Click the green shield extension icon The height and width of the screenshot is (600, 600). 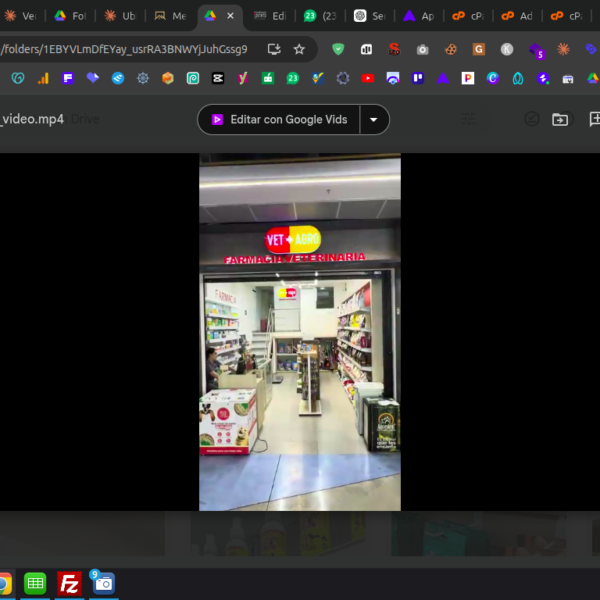(x=338, y=49)
